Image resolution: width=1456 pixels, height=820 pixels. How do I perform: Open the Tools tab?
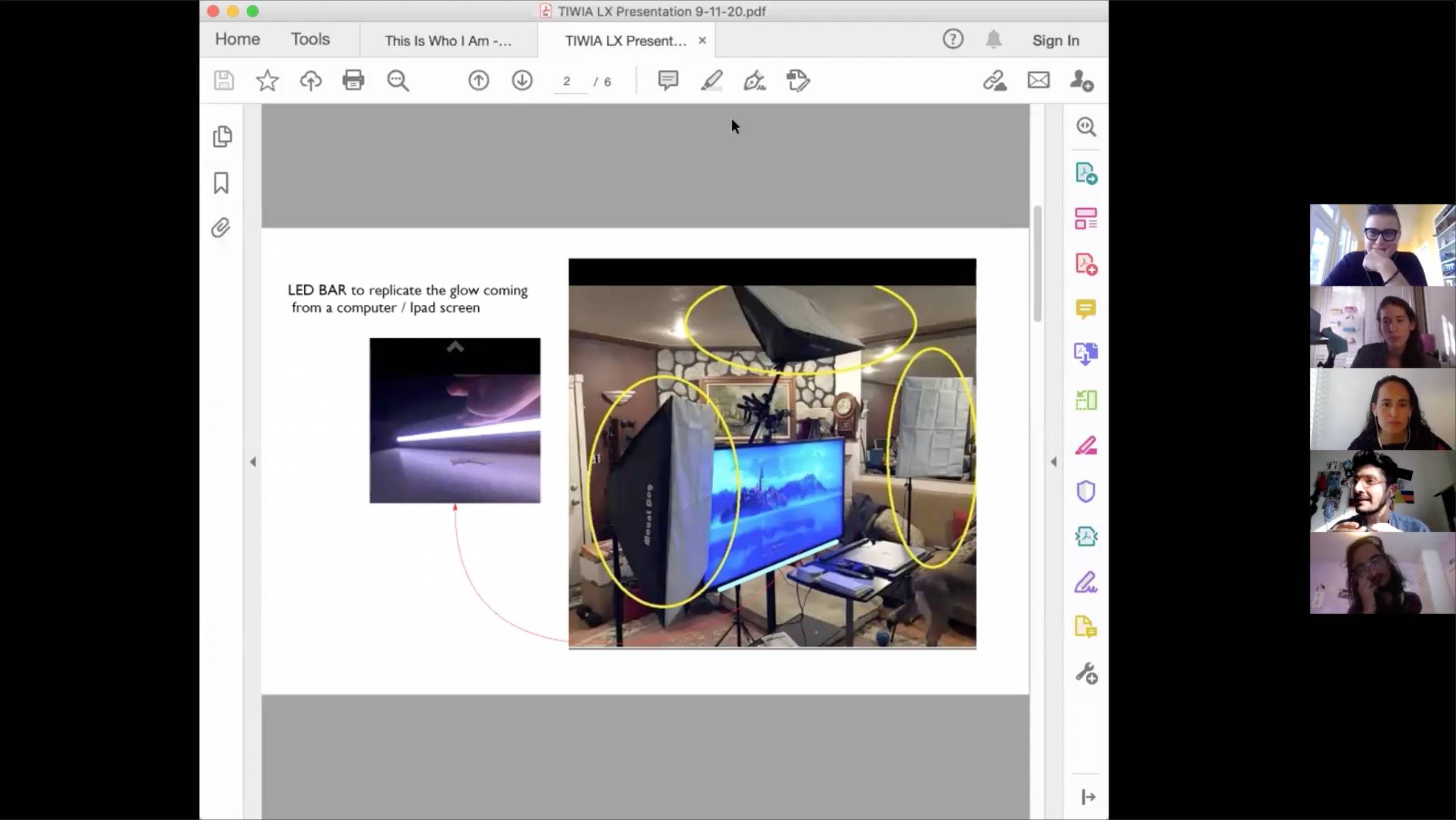(310, 39)
